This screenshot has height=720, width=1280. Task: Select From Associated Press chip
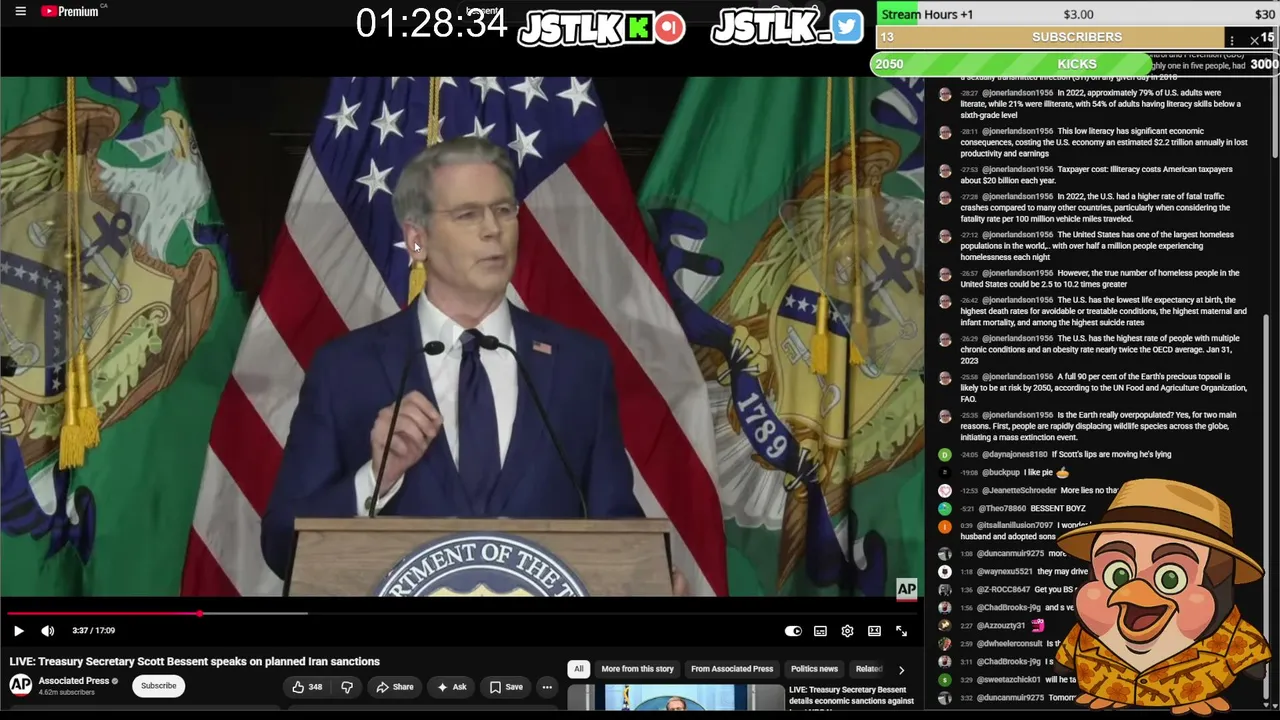coord(732,669)
